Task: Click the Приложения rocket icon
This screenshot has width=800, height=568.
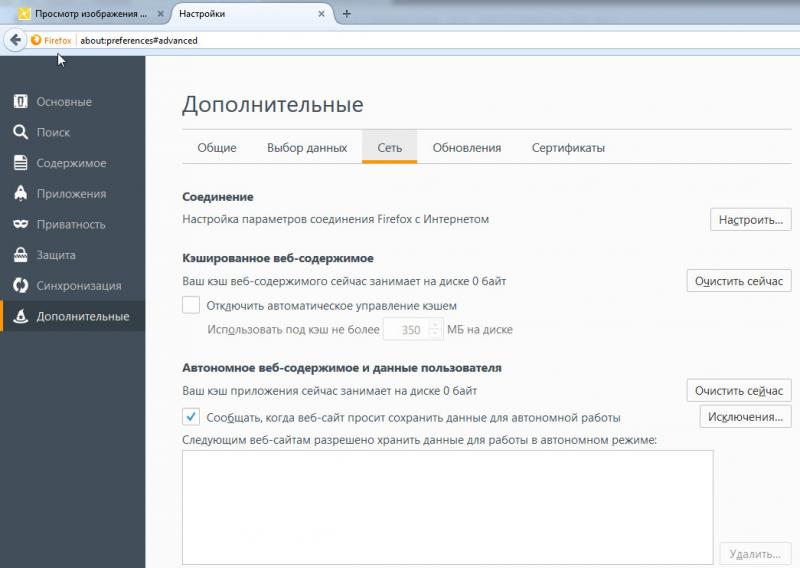Action: pyautogui.click(x=20, y=193)
